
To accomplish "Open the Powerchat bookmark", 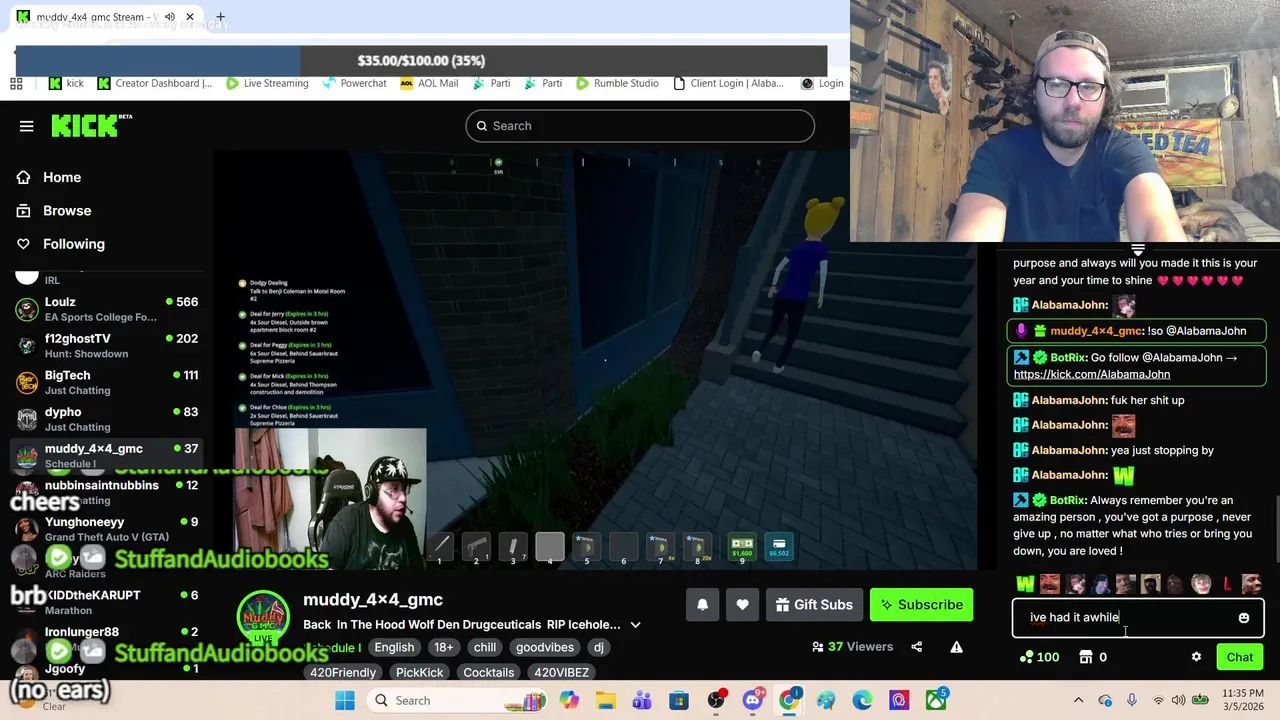I will click(x=354, y=83).
